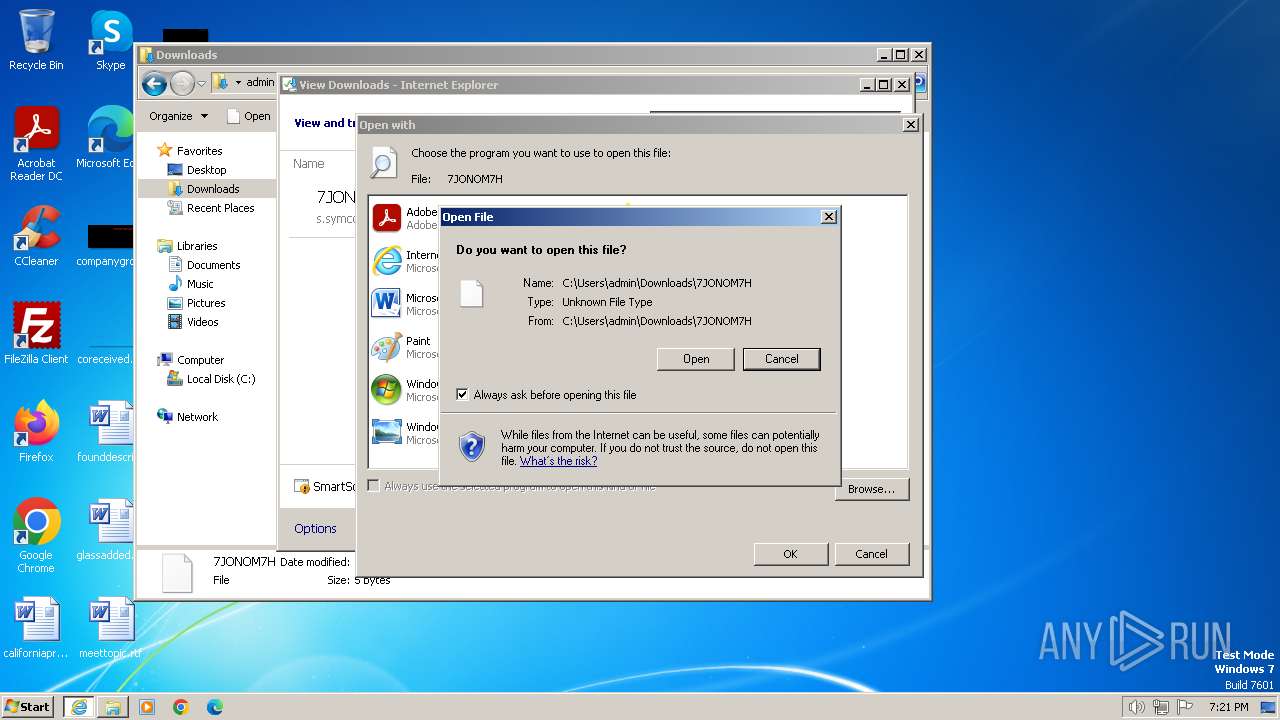
Task: Follow What's the risk? link
Action: coord(558,461)
